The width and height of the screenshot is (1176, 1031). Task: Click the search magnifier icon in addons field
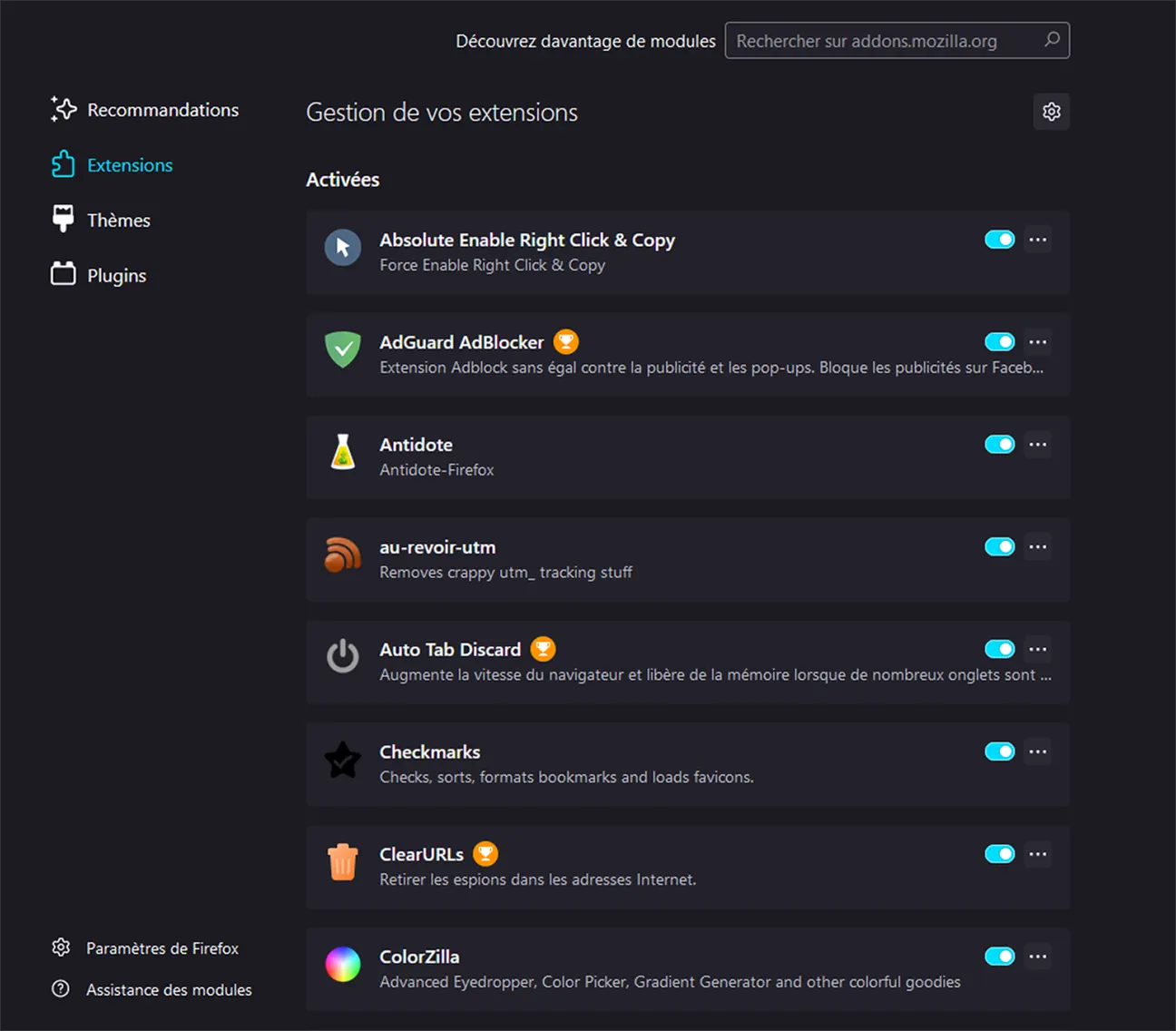pos(1052,40)
